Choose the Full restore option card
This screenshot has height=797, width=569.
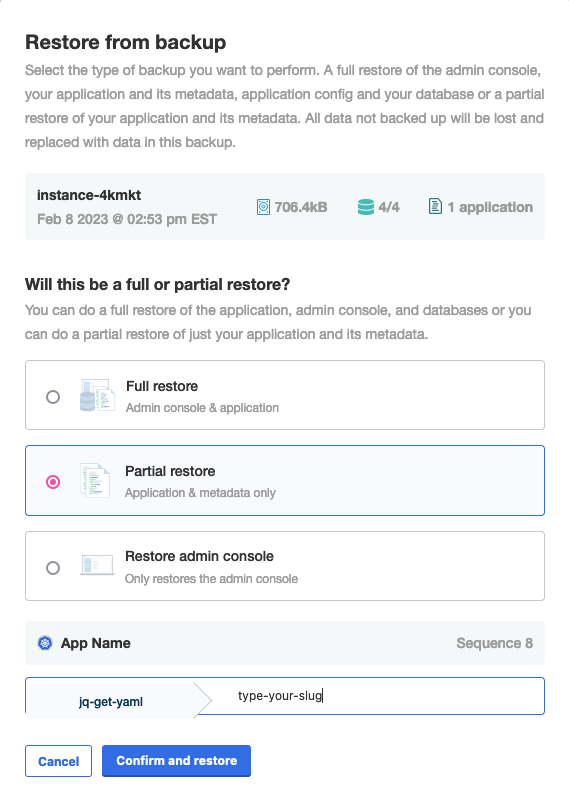pos(285,395)
